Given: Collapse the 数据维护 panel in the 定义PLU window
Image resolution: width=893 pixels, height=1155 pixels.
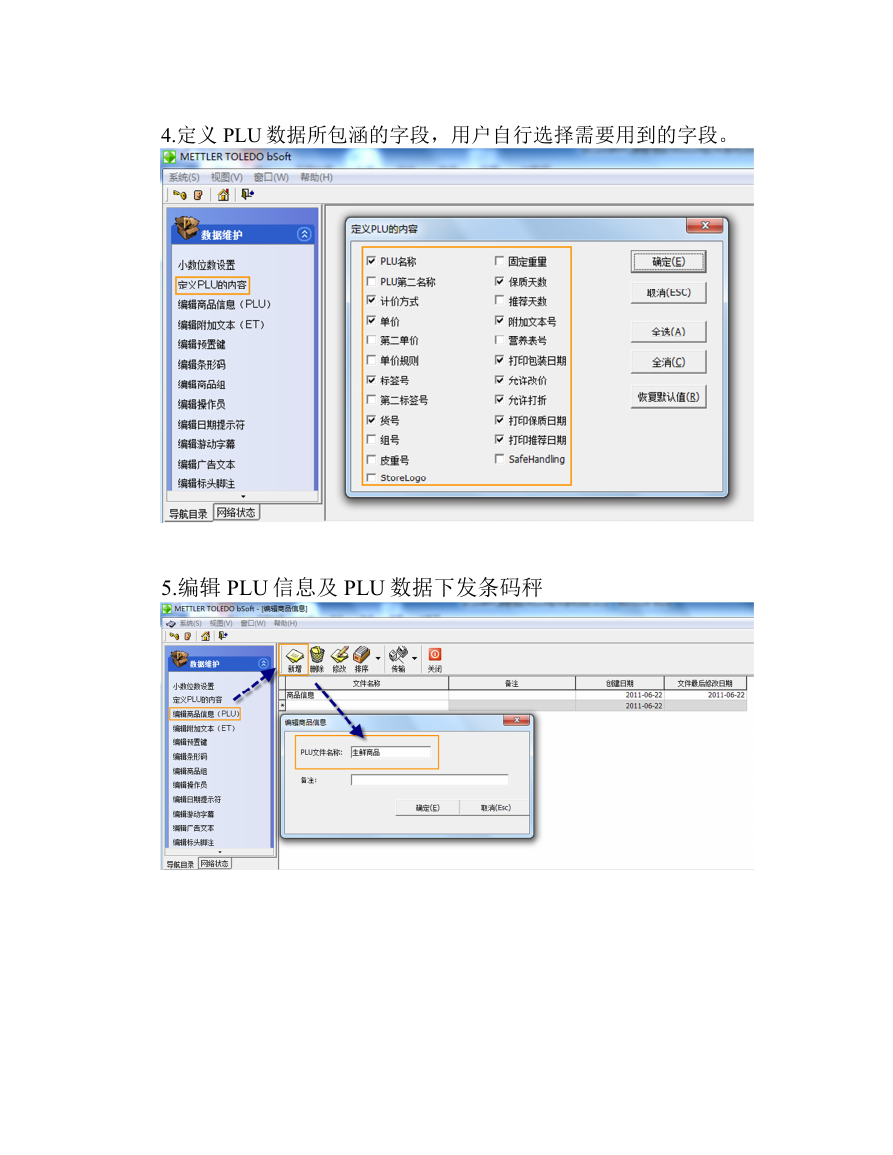Looking at the screenshot, I should point(304,234).
